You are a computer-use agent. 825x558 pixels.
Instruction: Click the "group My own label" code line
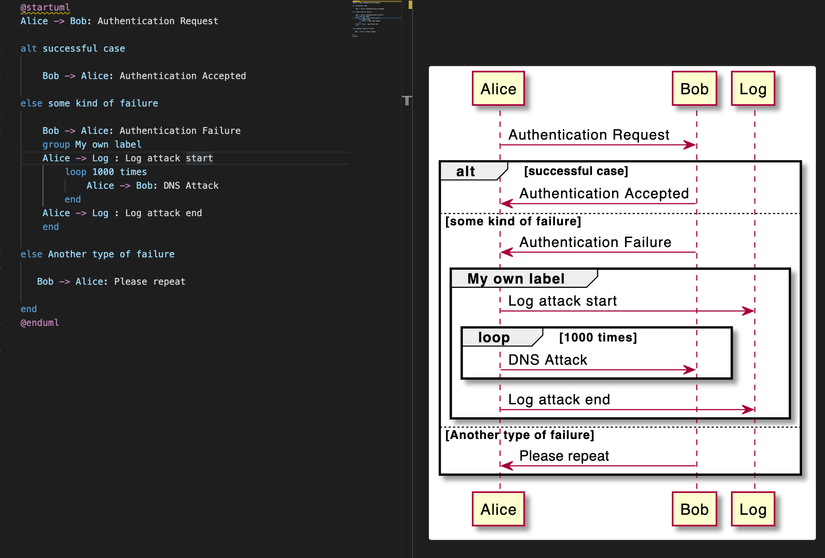(x=92, y=144)
